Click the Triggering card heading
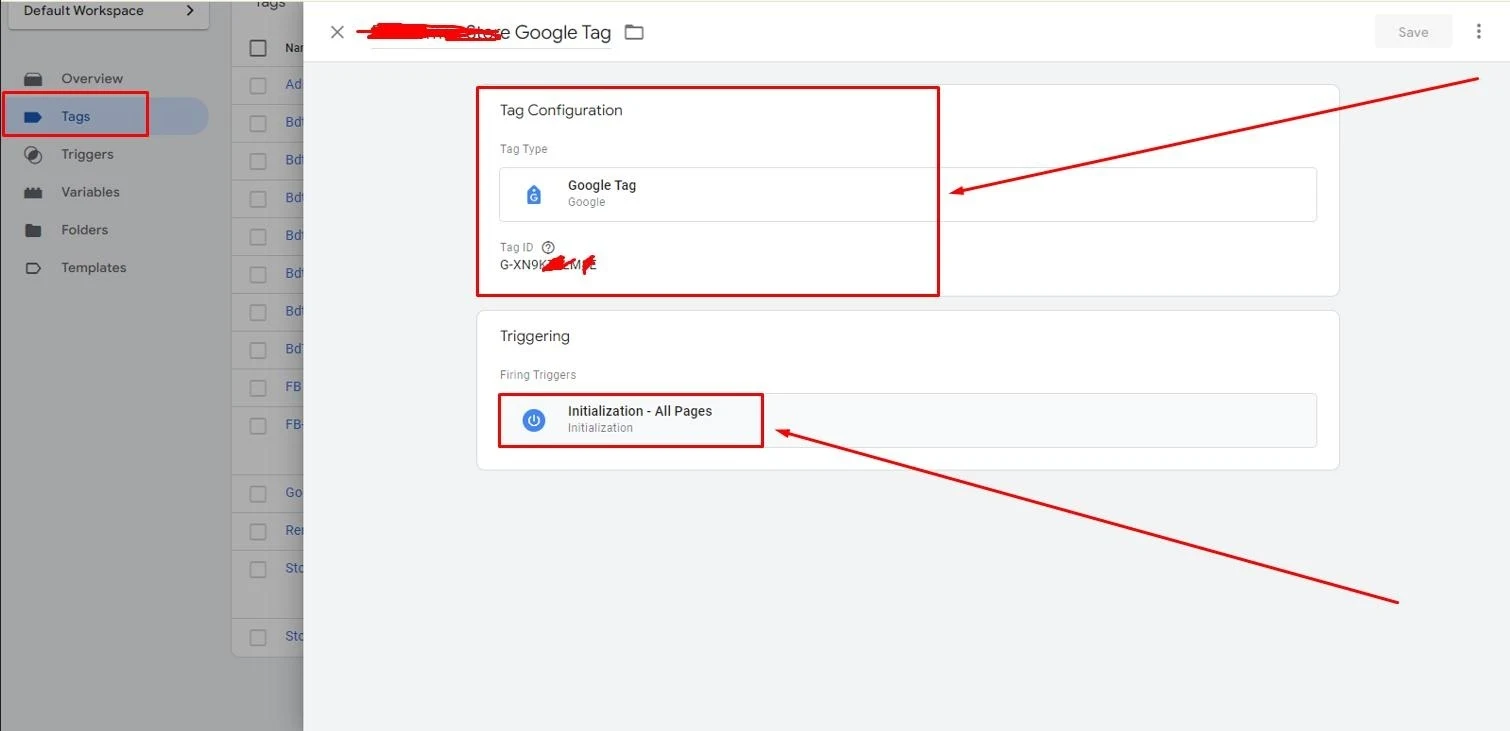The width and height of the screenshot is (1510, 731). tap(535, 336)
